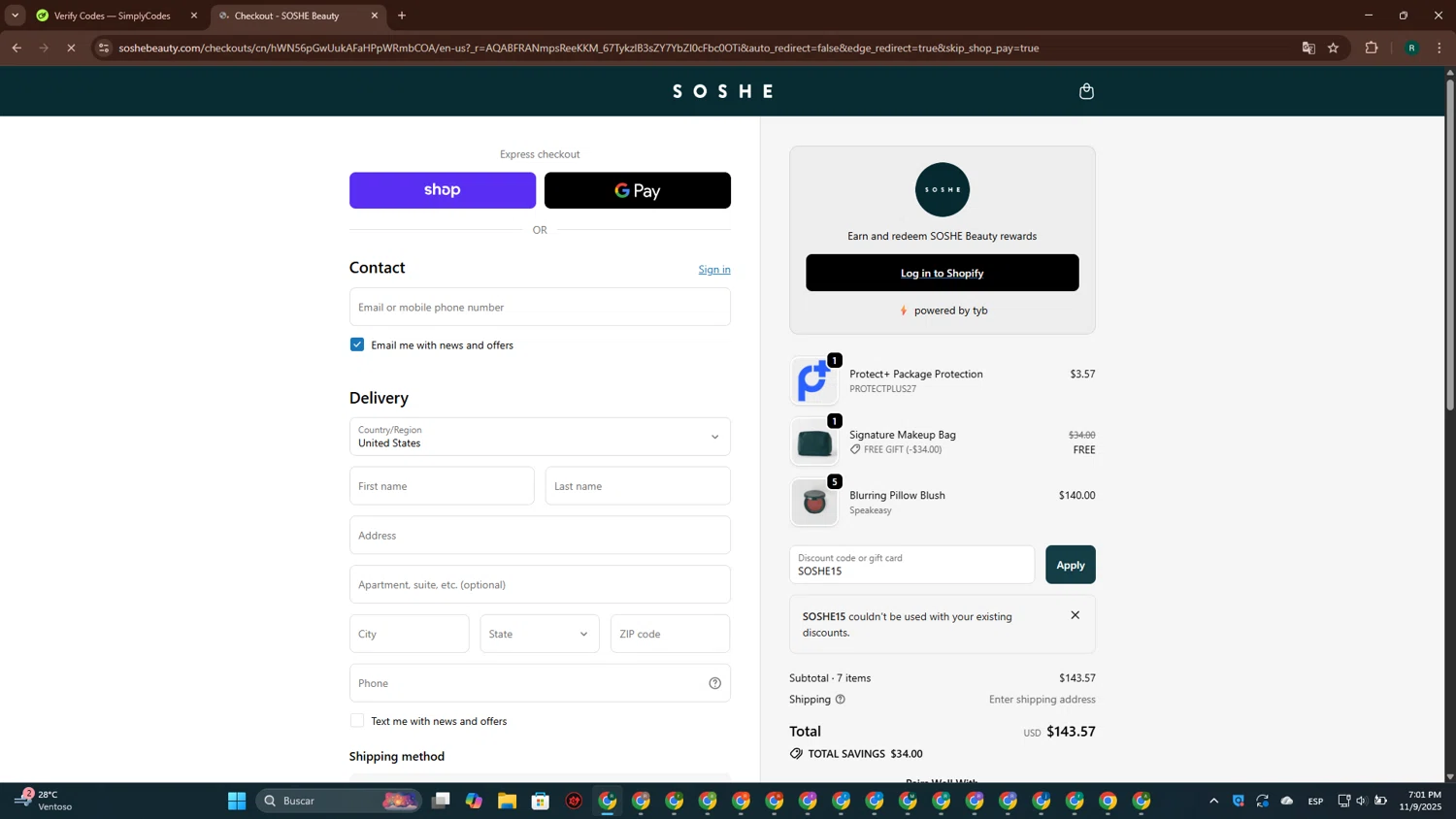
Task: Click Log in to Shopify button
Action: [942, 273]
